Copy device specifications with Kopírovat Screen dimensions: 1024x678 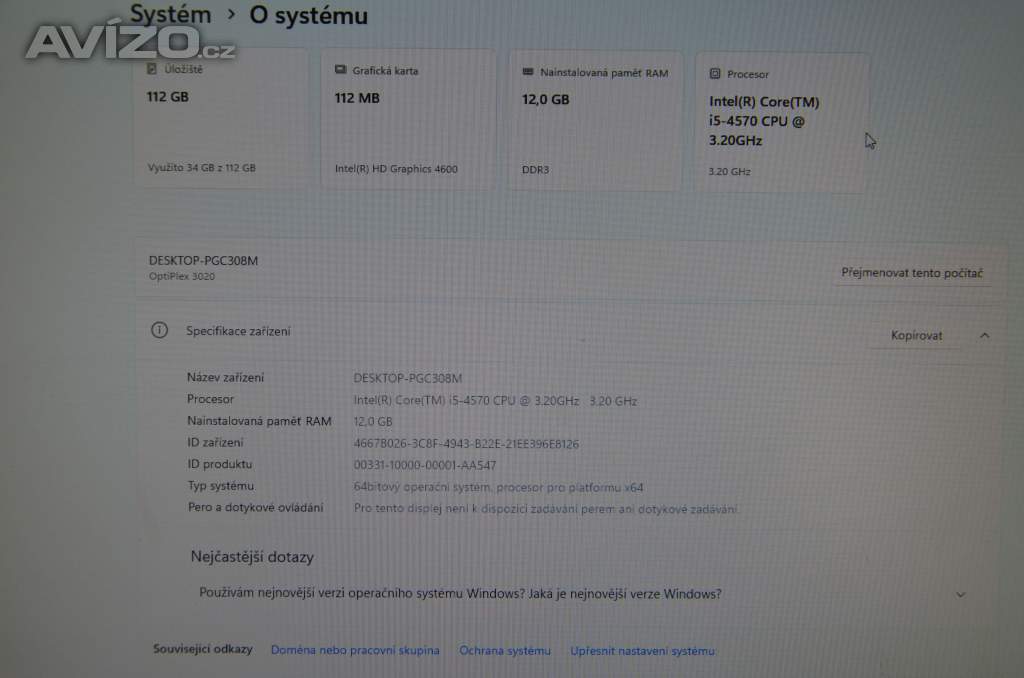[x=914, y=335]
